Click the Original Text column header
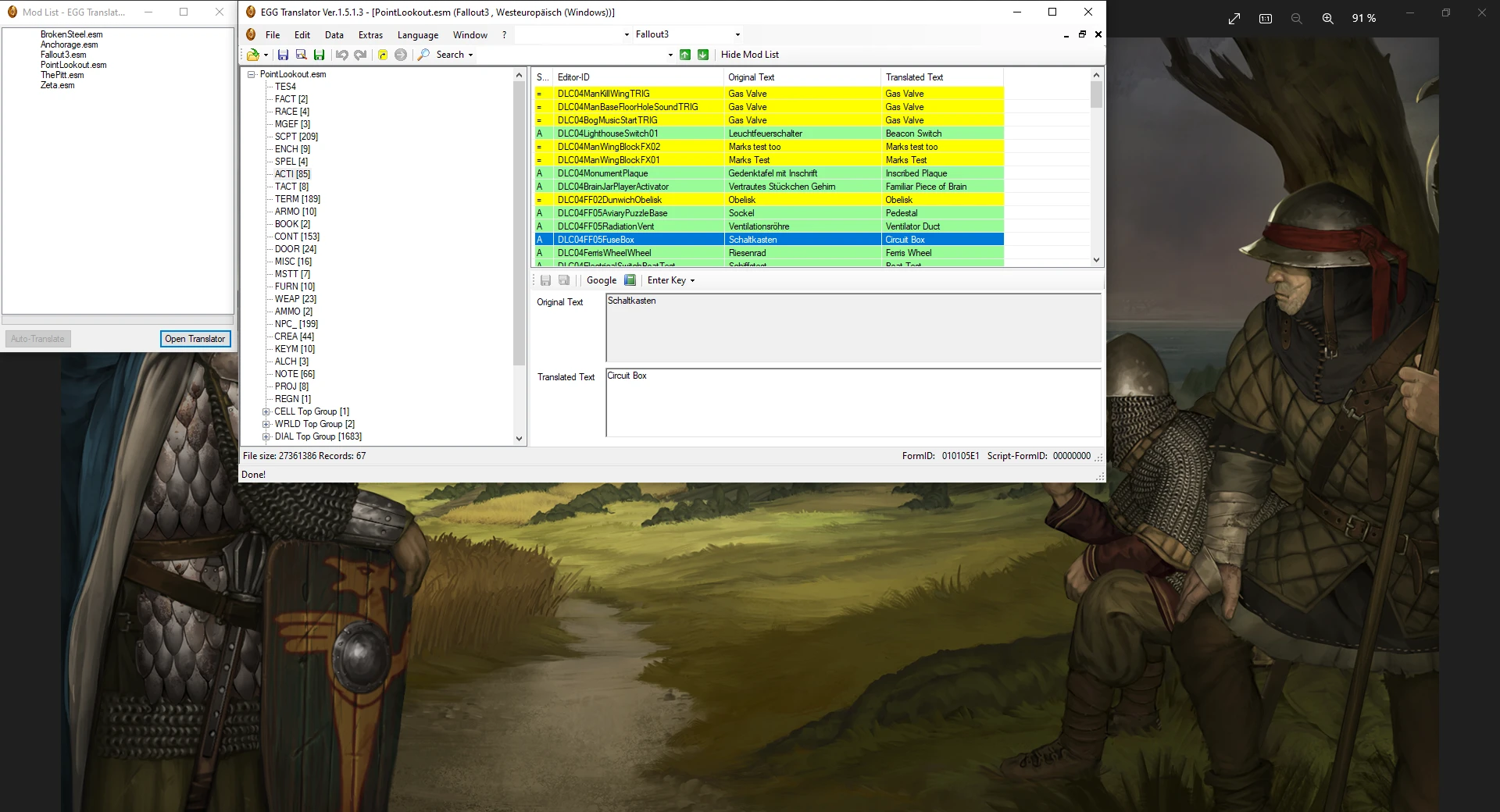 tap(802, 77)
